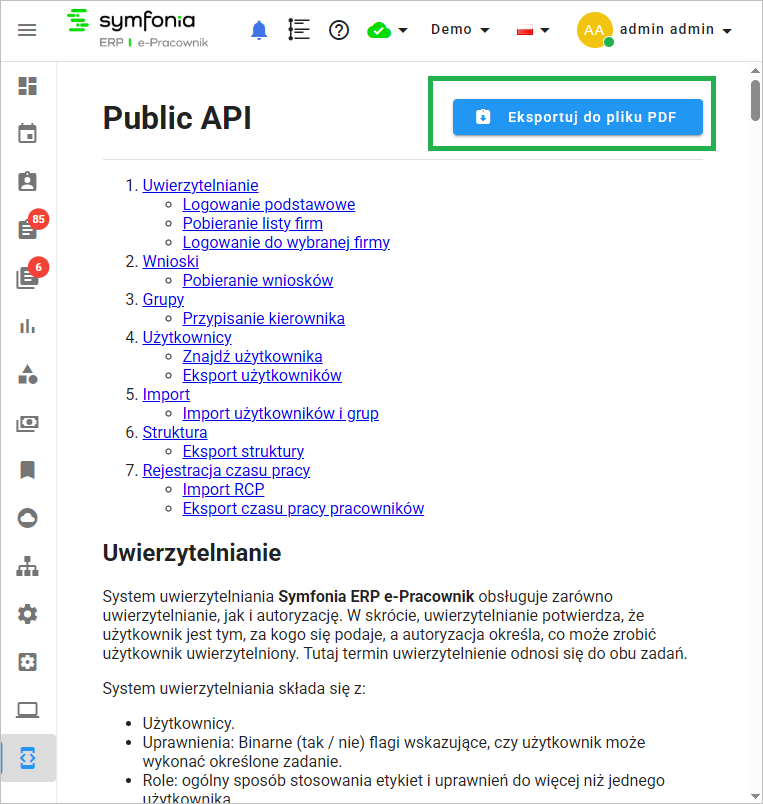The width and height of the screenshot is (763, 804).
Task: Click the AA user avatar
Action: pyautogui.click(x=595, y=30)
